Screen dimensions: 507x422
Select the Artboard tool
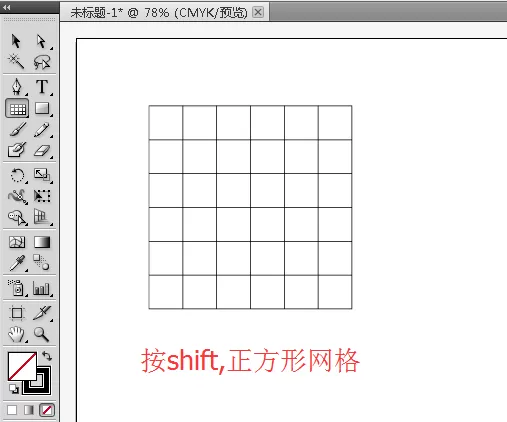[x=17, y=313]
